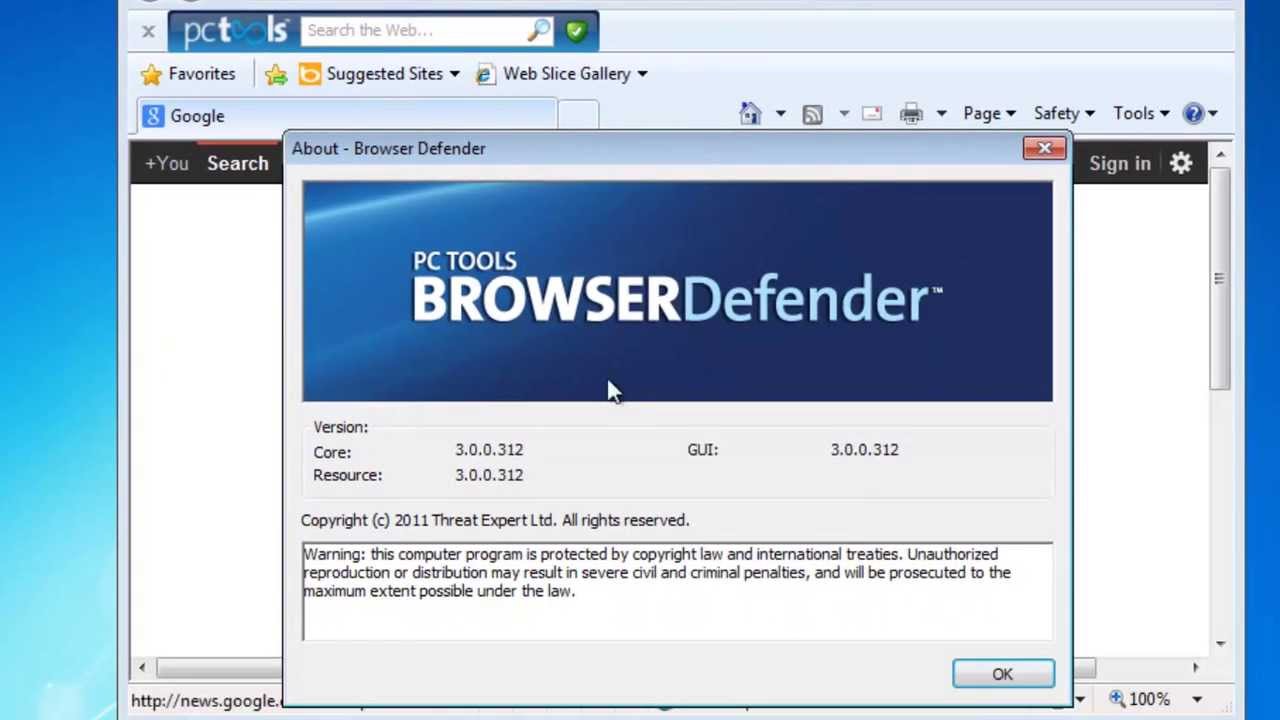Click GUI version number 3.0.0.312
The height and width of the screenshot is (720, 1280).
click(x=864, y=450)
